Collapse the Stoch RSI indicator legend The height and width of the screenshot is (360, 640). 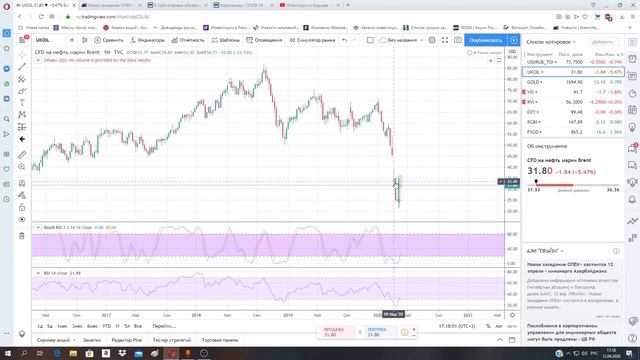tap(38, 227)
